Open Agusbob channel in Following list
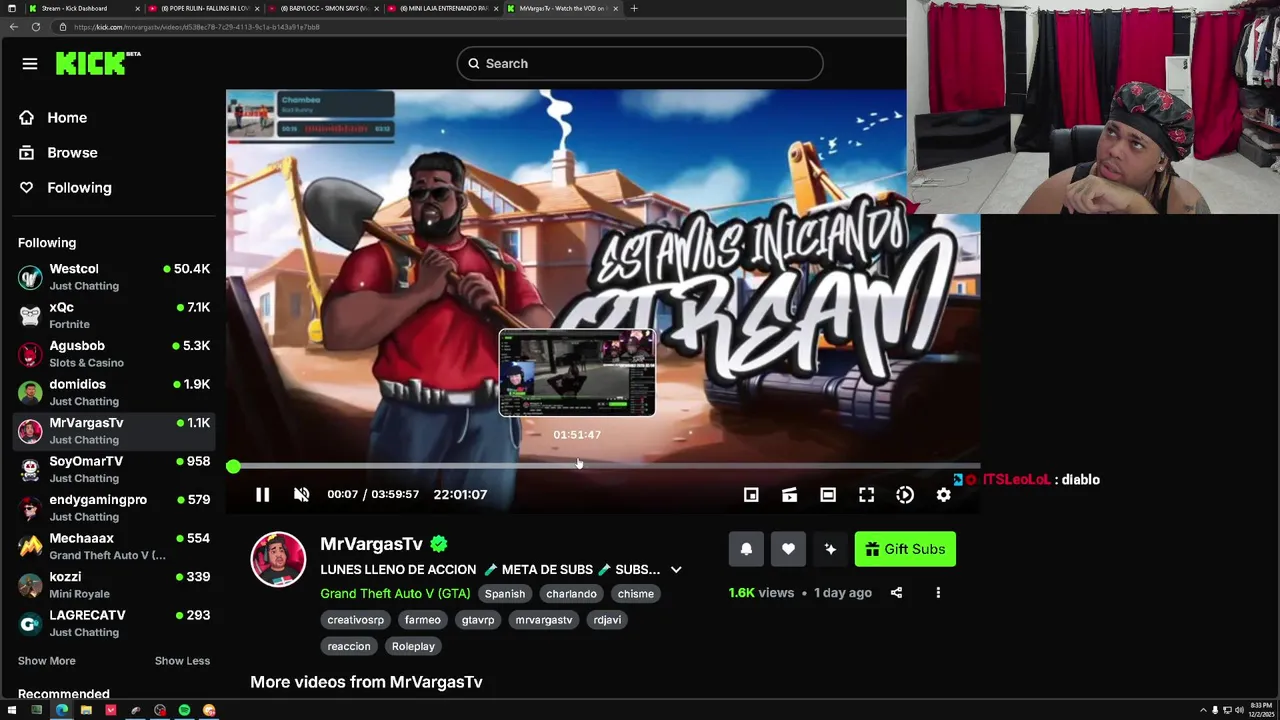Screen dimensions: 1280x720 (x=114, y=354)
